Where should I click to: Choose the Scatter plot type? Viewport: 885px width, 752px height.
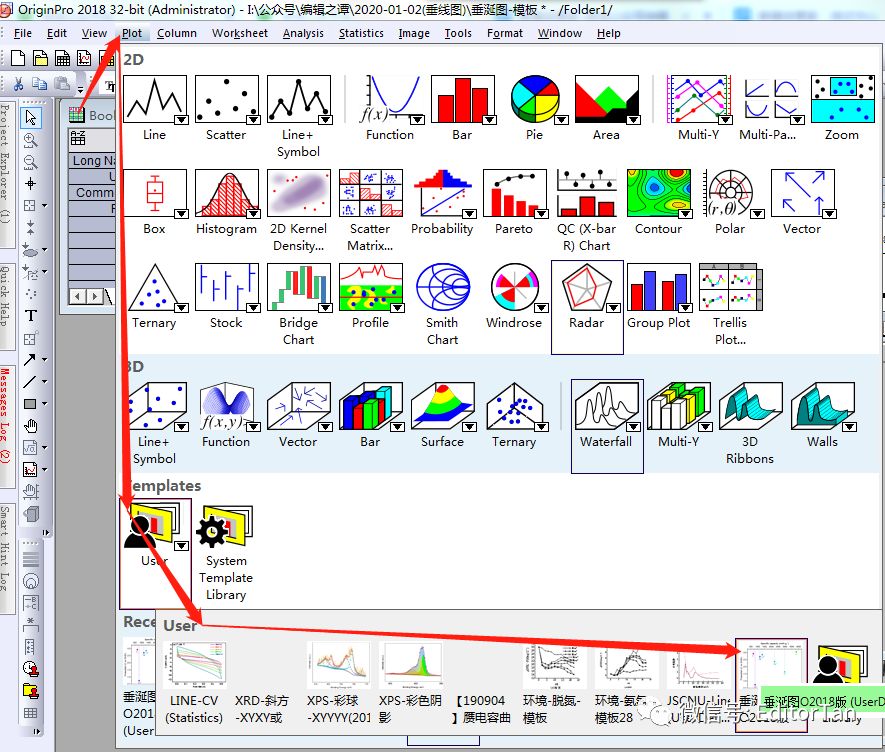point(227,99)
